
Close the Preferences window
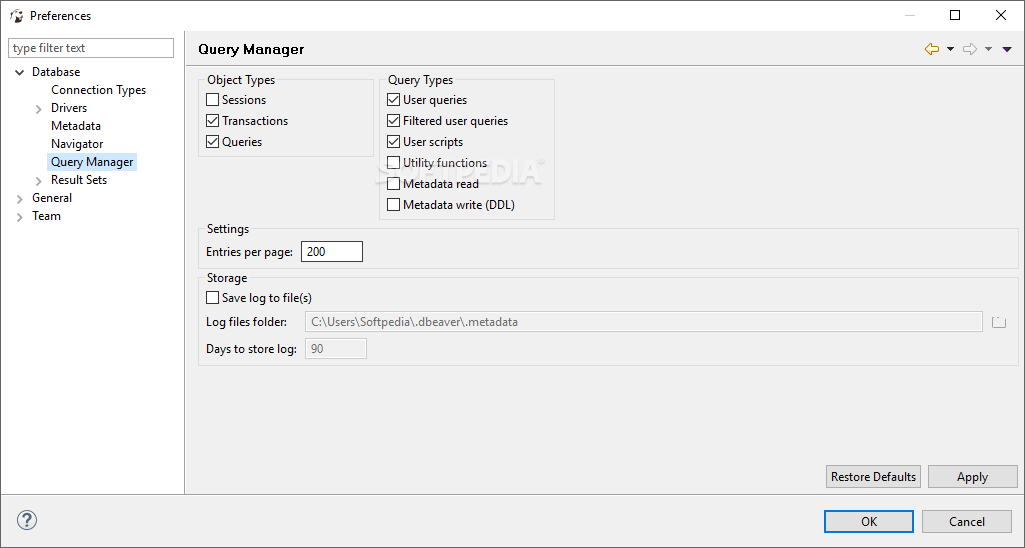1000,15
